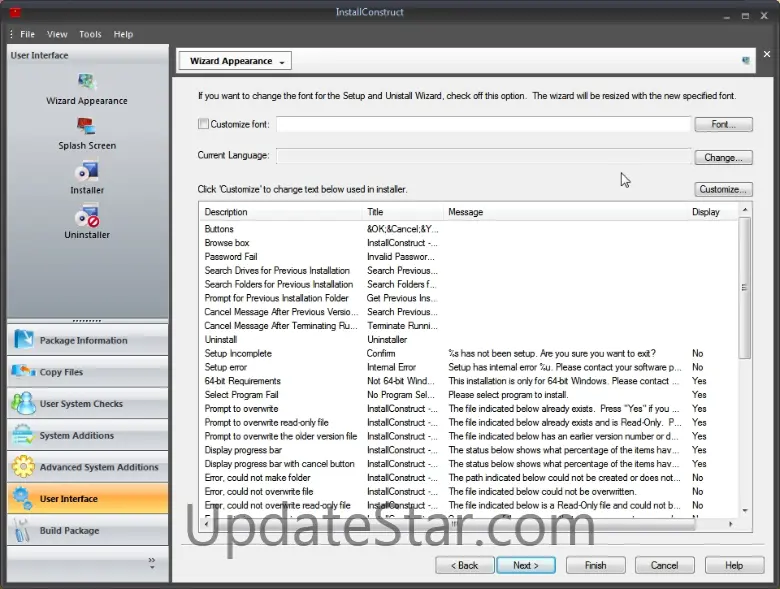Select the Copy Files section
Image resolution: width=780 pixels, height=589 pixels.
pos(88,372)
